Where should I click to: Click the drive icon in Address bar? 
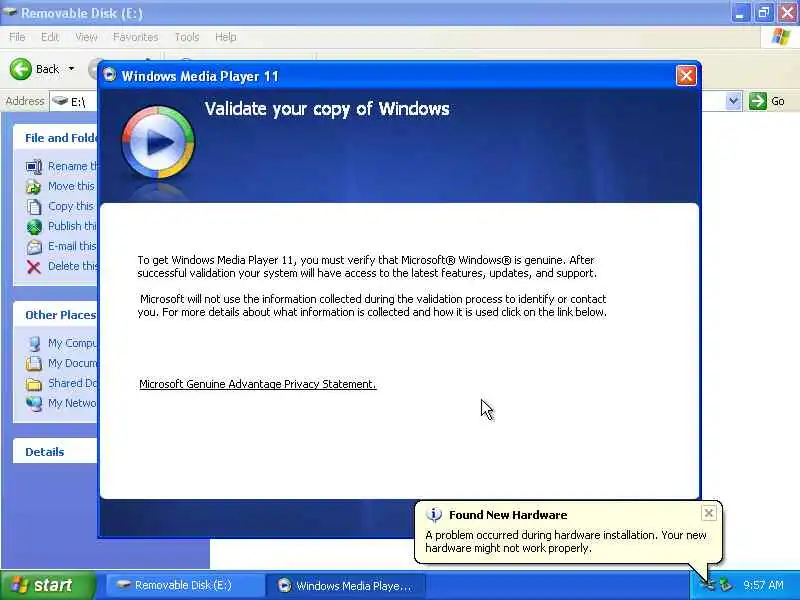60,101
